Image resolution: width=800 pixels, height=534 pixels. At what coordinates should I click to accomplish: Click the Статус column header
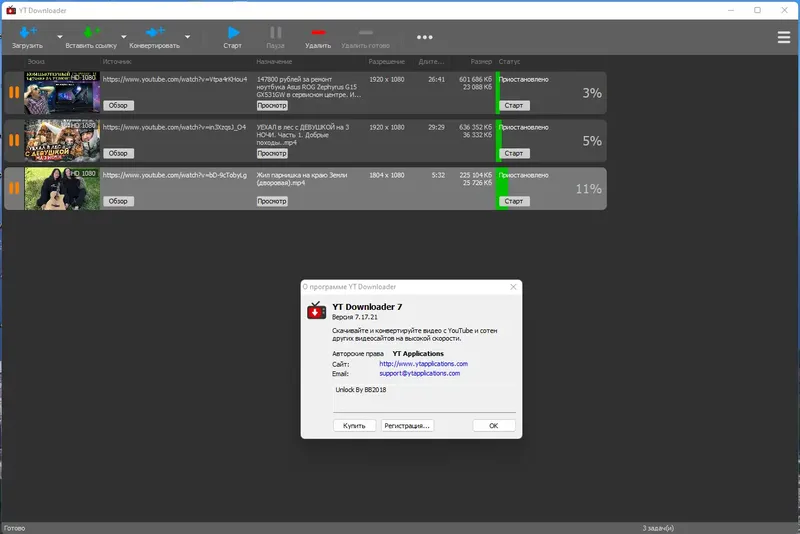coord(509,62)
